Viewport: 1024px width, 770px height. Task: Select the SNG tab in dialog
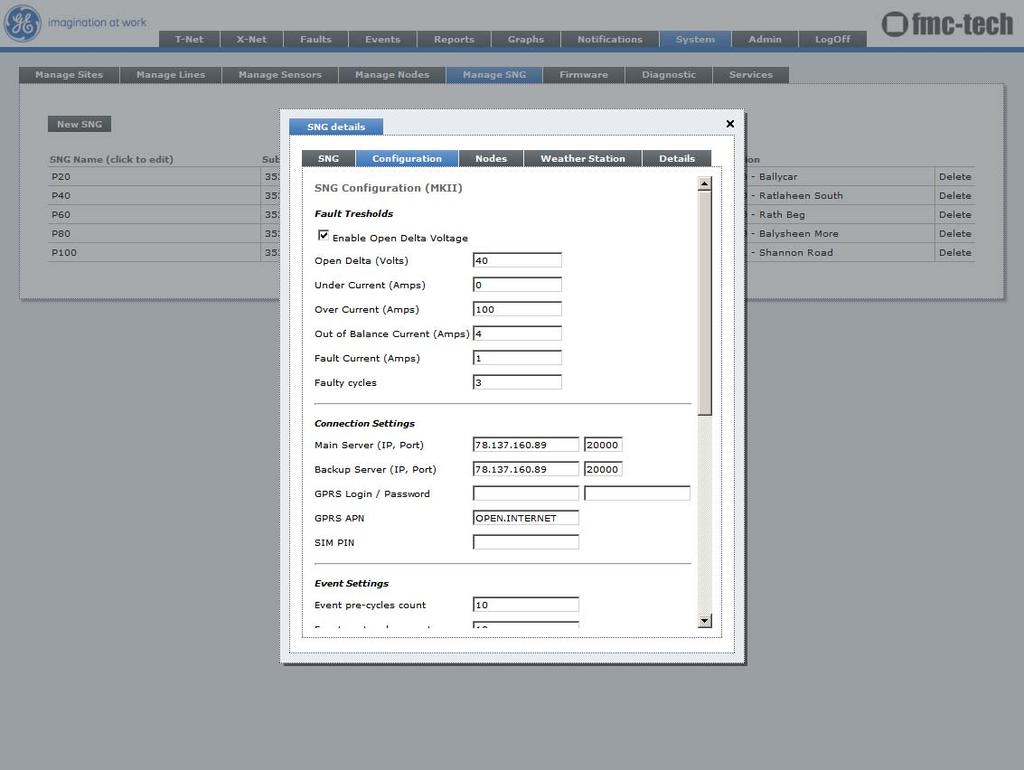(328, 158)
